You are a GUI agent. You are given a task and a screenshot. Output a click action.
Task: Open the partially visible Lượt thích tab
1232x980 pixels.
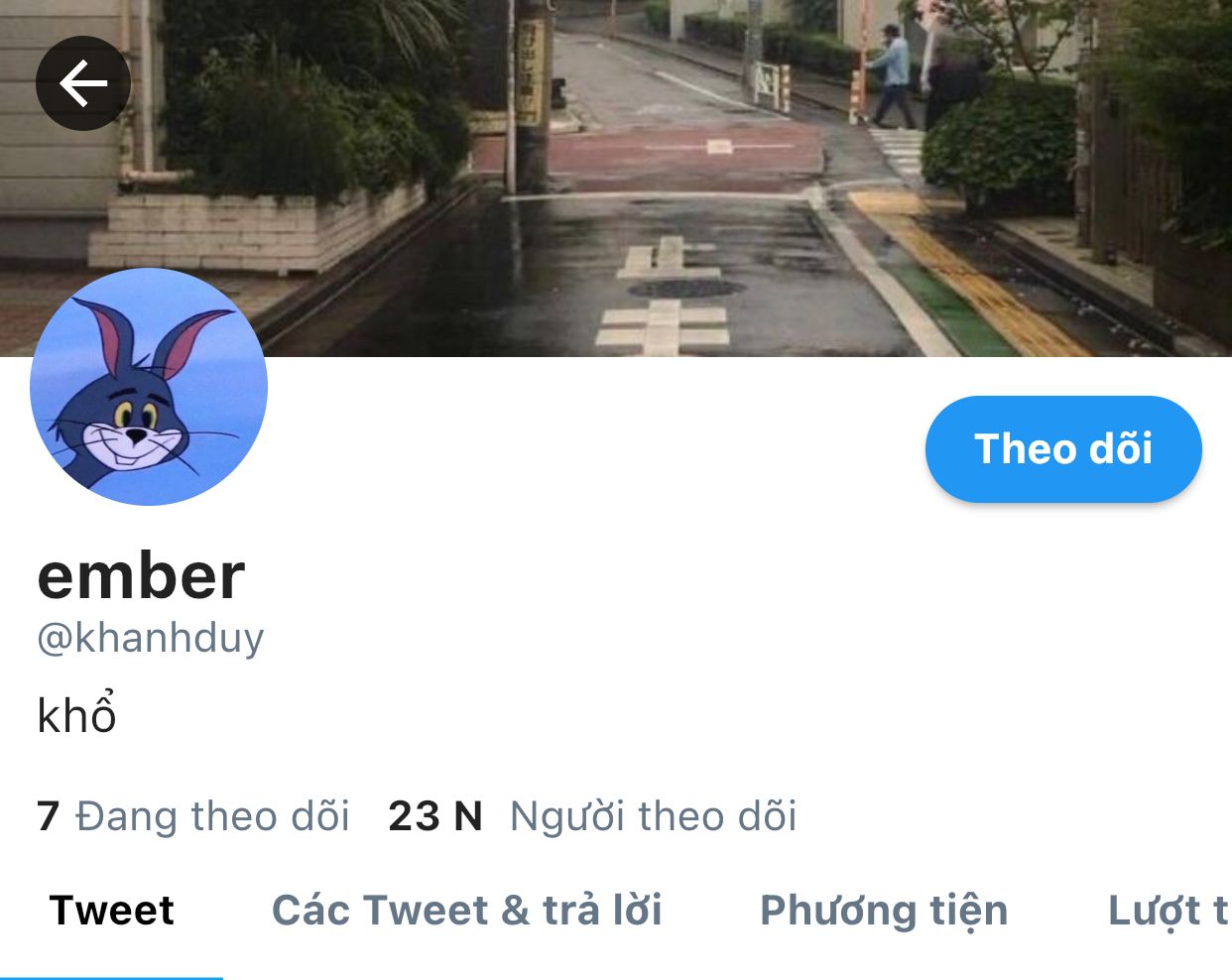1169,911
